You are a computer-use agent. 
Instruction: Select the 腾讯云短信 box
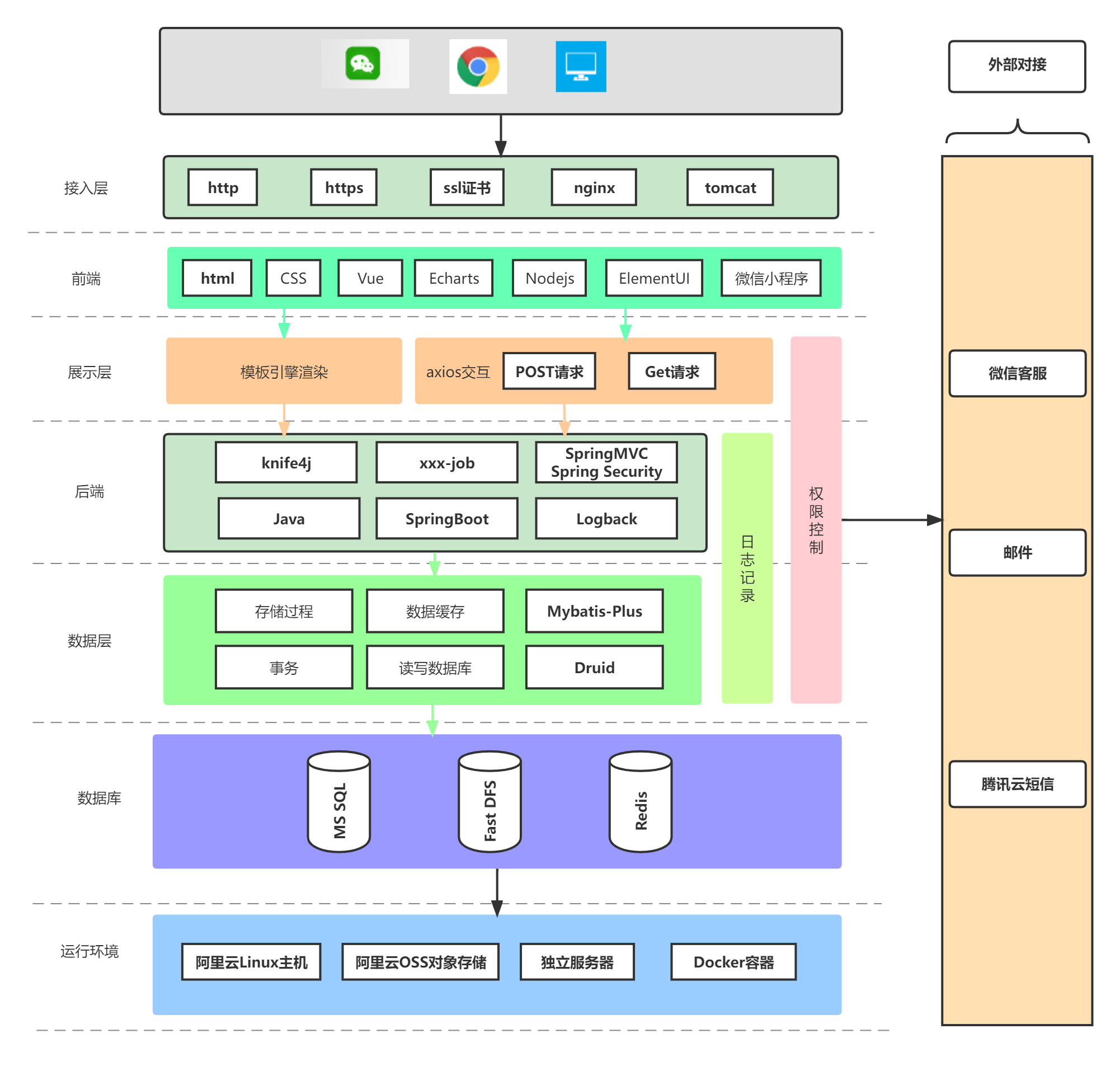[x=1017, y=783]
